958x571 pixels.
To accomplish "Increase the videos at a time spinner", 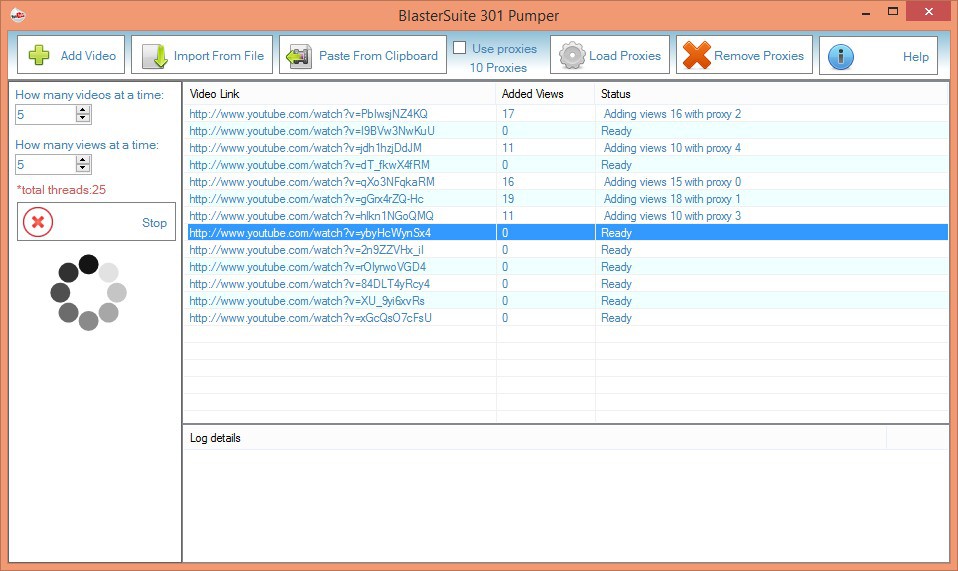I will pyautogui.click(x=83, y=110).
